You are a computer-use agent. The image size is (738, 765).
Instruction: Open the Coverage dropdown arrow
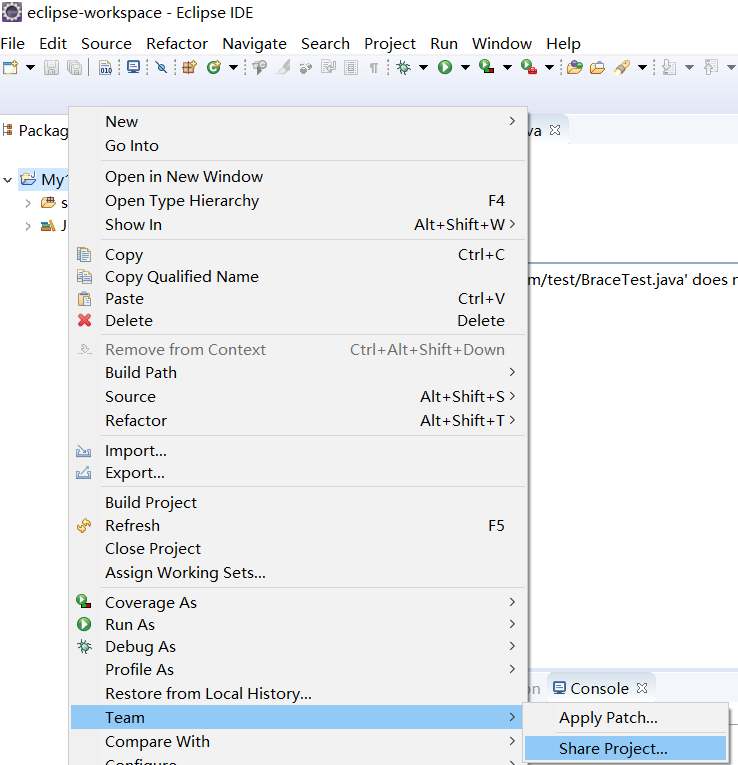[507, 67]
